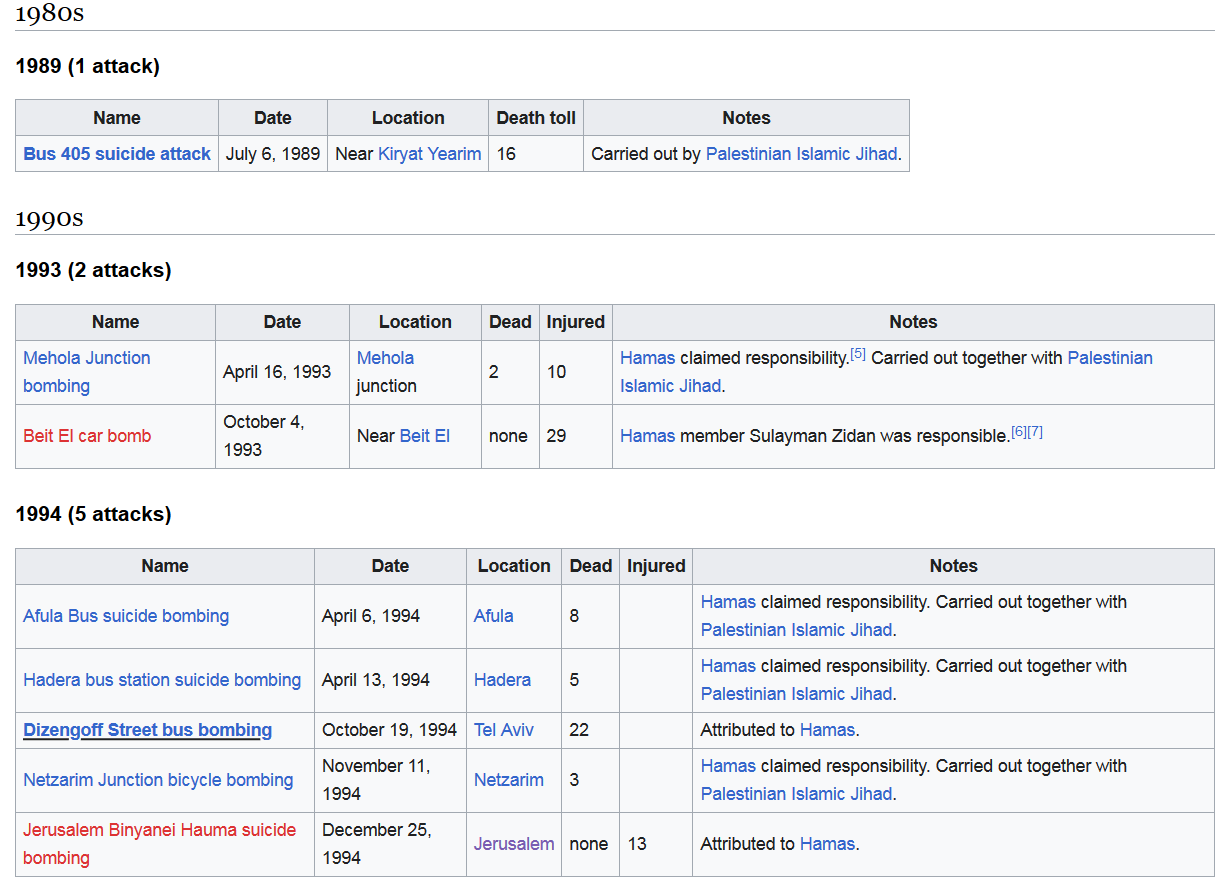Select the date October 19, 1994
The image size is (1232, 891).
coord(389,730)
